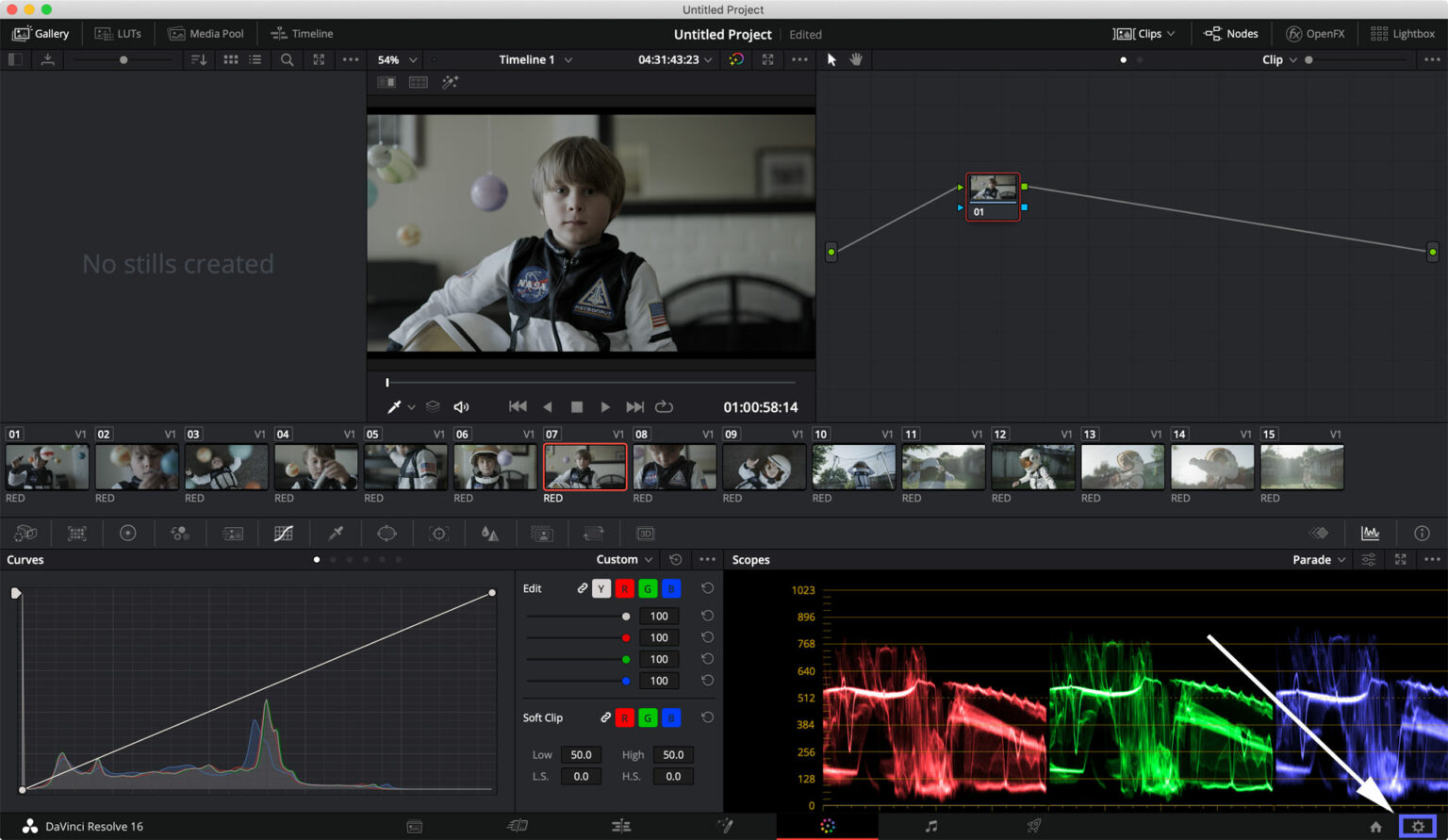The height and width of the screenshot is (840, 1448).
Task: Open the Camera Raw palette
Action: (x=25, y=533)
